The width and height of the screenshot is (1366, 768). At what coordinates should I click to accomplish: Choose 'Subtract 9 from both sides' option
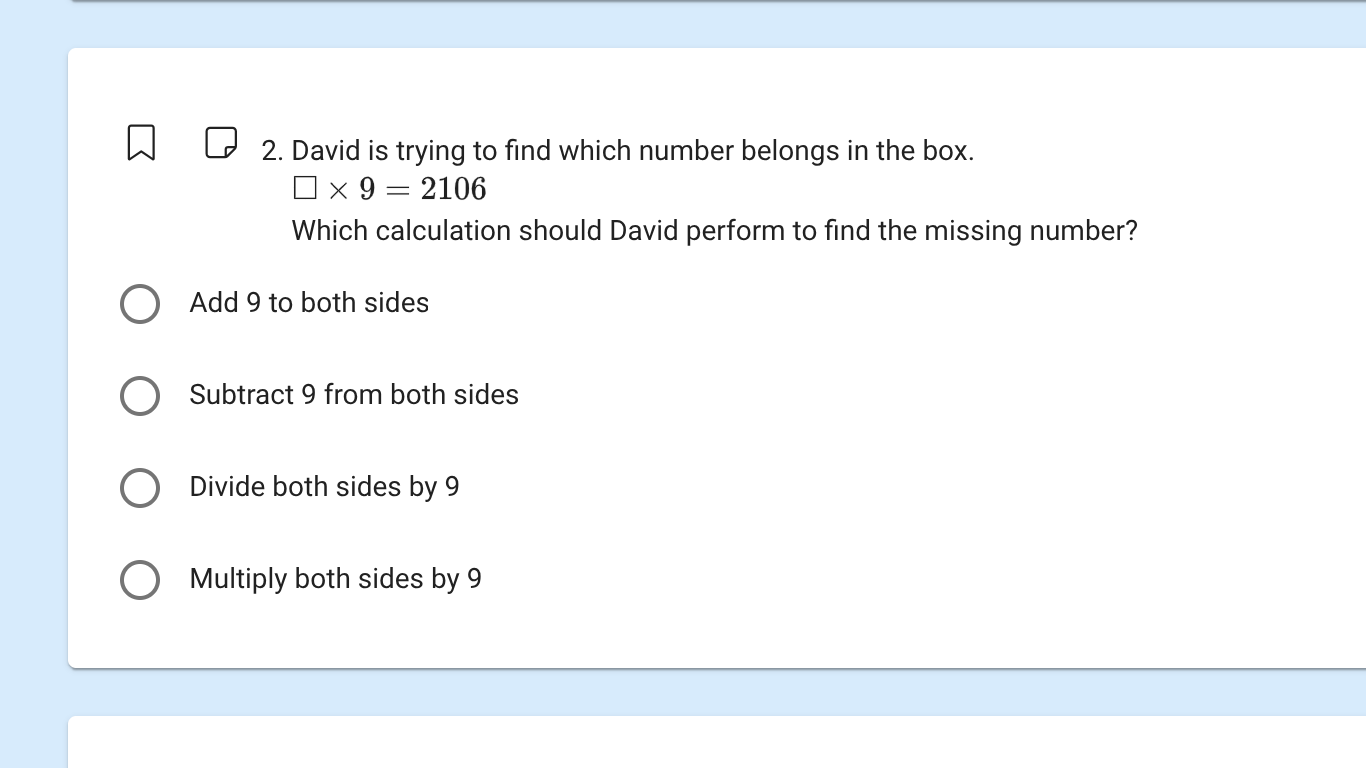(x=140, y=396)
